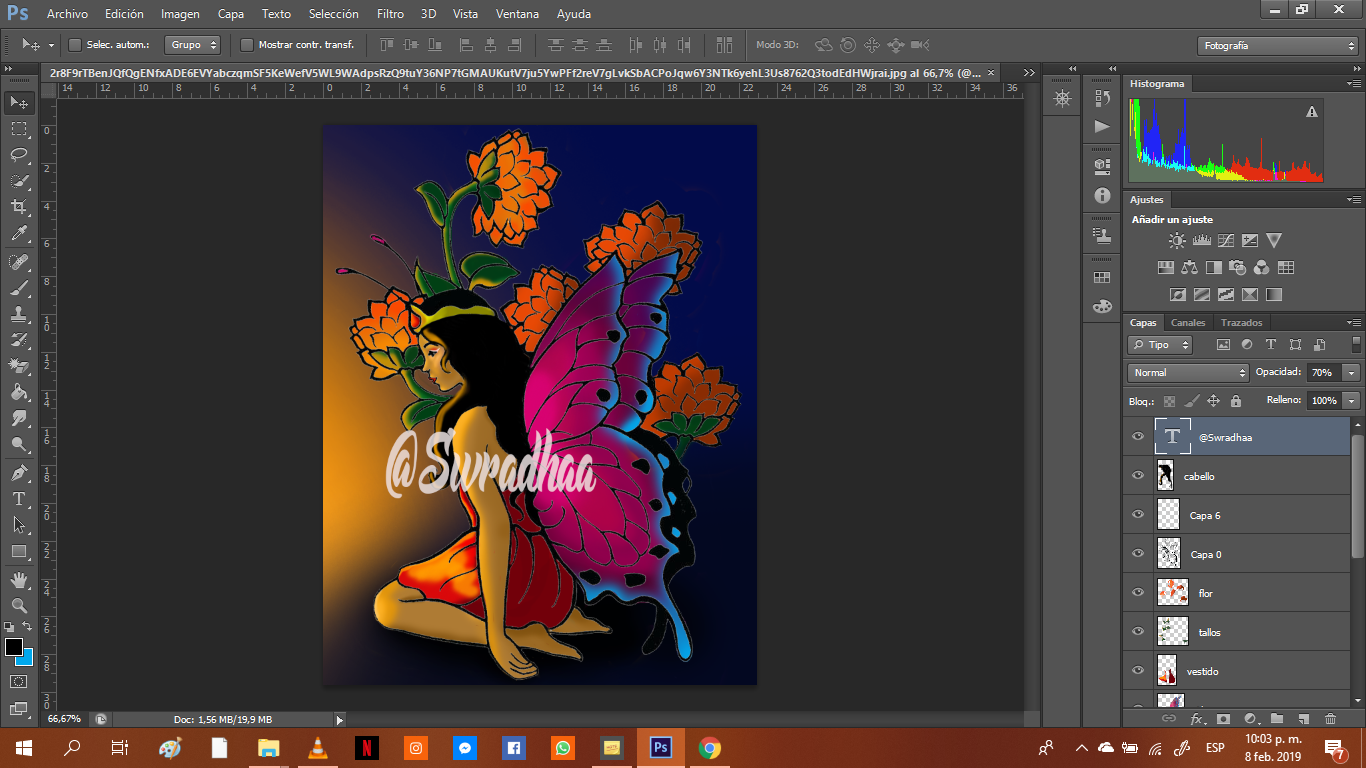Open the History panel icon
Screen dimensions: 1366x768
[1102, 98]
